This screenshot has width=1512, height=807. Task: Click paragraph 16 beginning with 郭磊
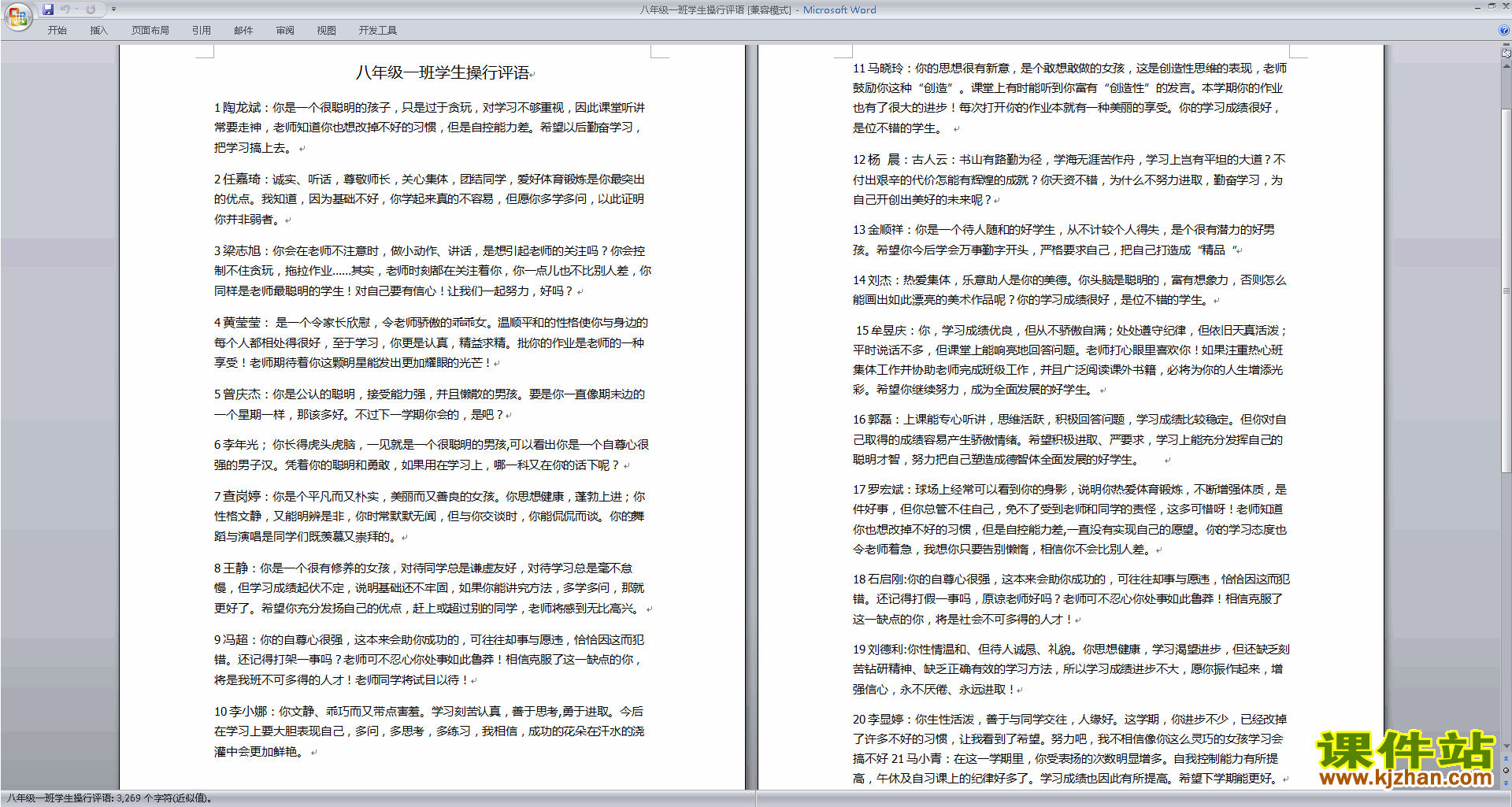click(x=1070, y=439)
